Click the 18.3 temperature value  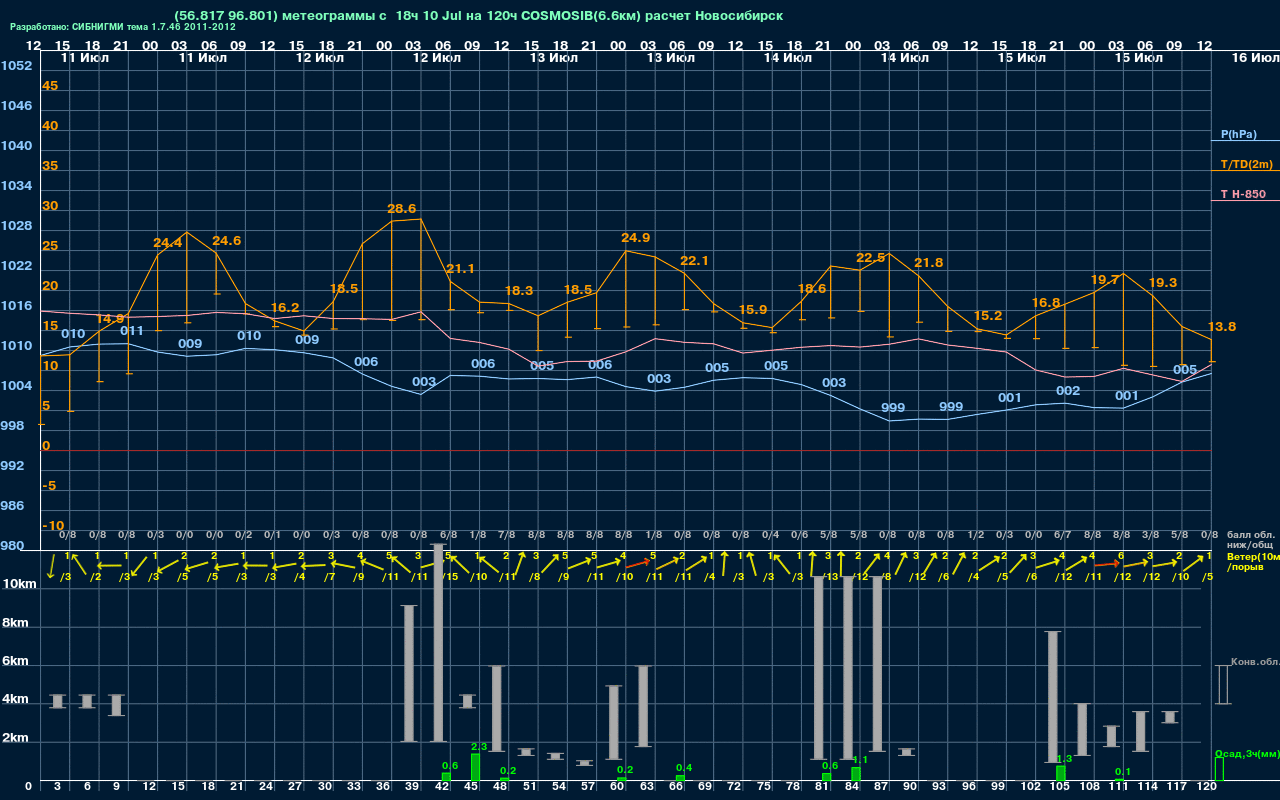519,291
